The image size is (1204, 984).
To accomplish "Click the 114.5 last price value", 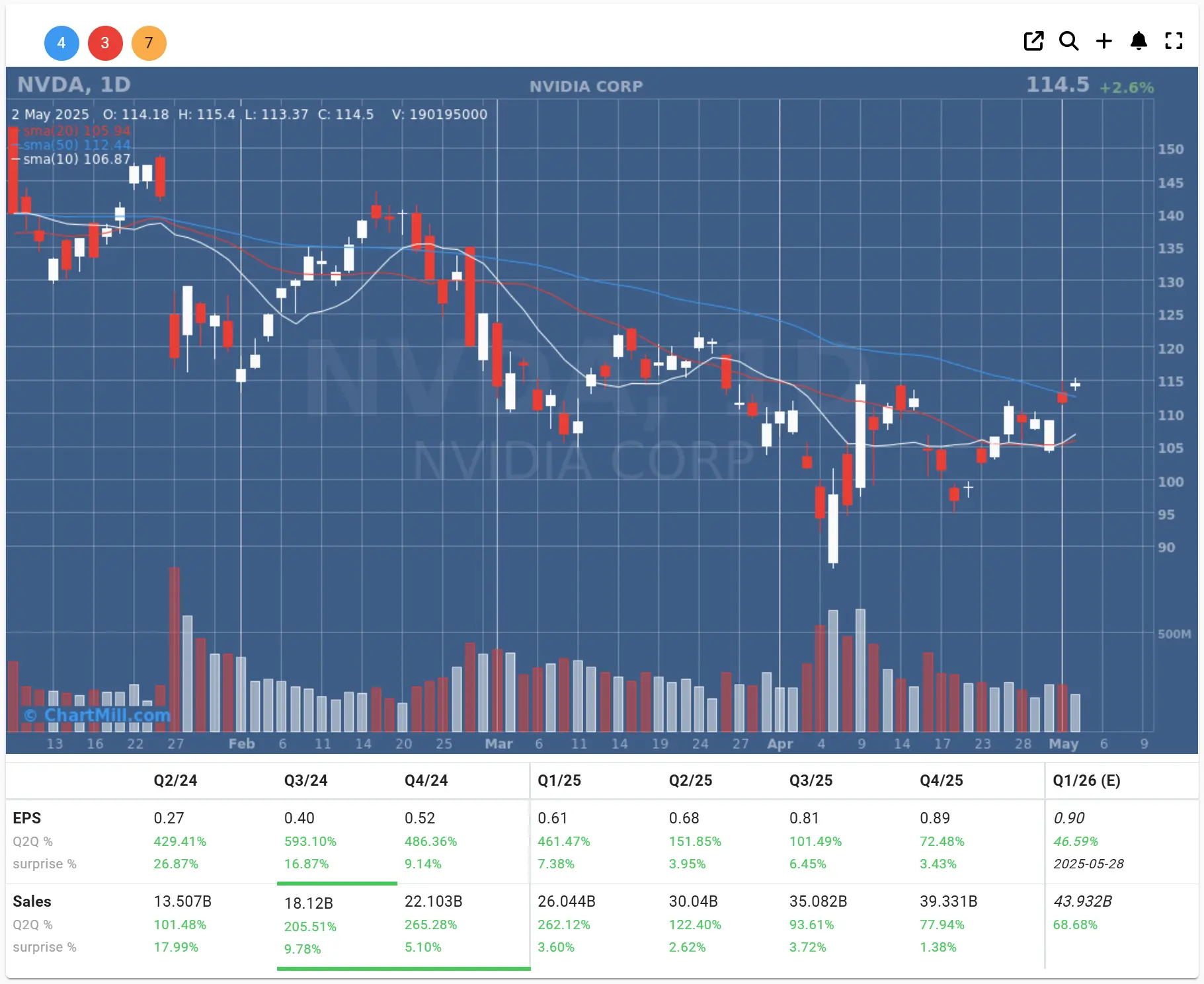I will 1057,85.
